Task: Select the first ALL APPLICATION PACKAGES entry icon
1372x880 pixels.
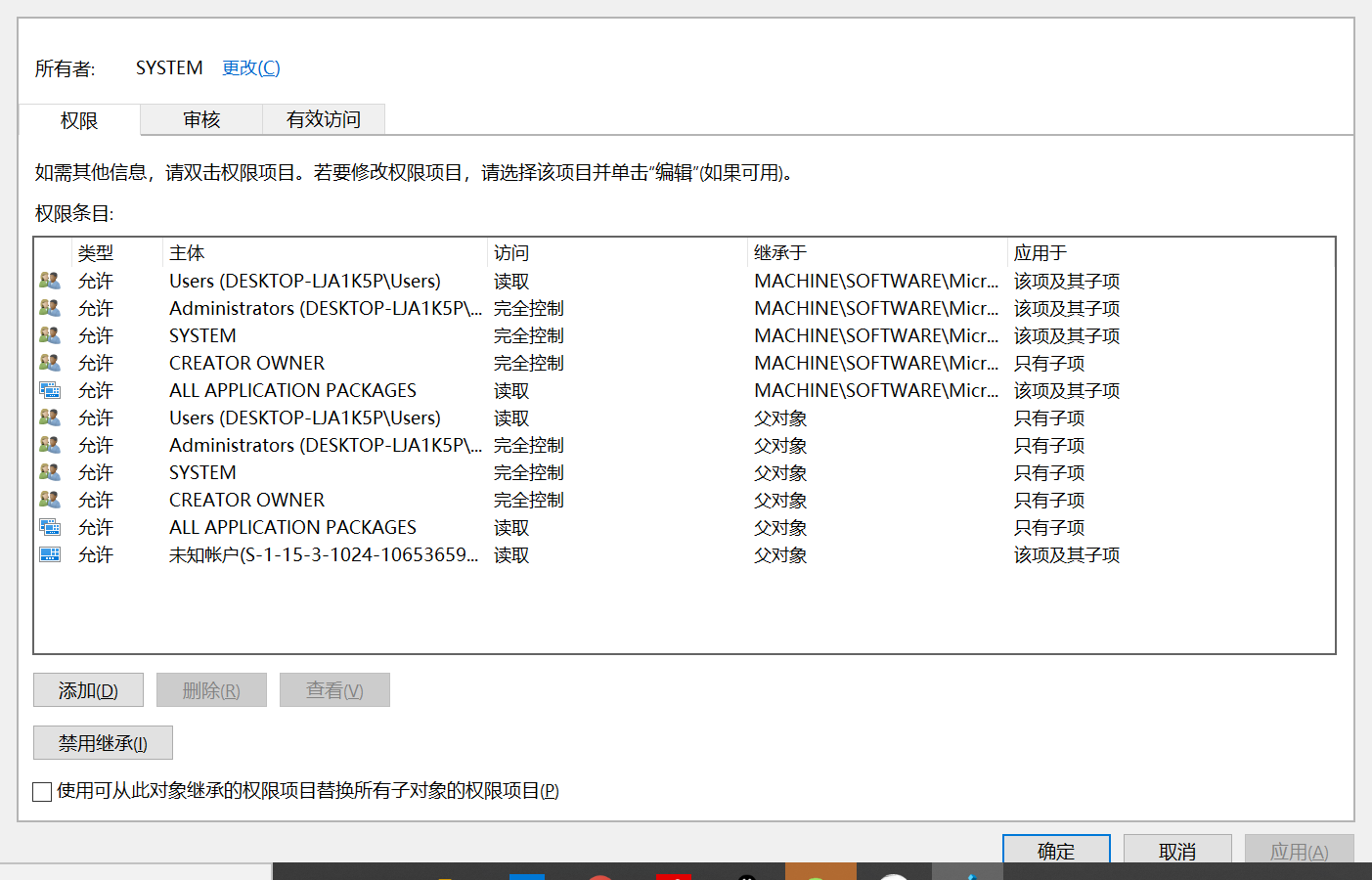Action: click(50, 390)
